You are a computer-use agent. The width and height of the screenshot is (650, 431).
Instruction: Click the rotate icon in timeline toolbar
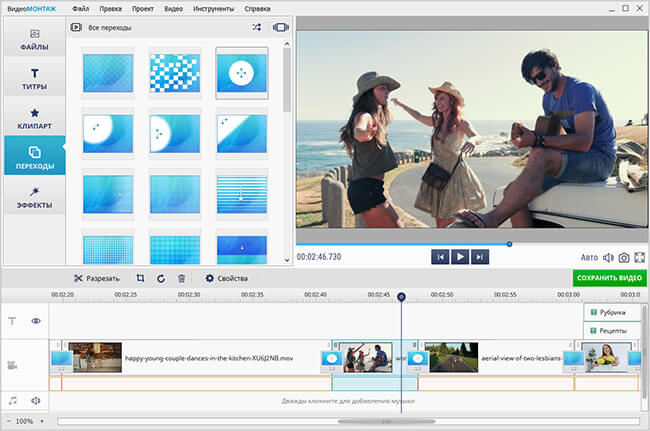pyautogui.click(x=161, y=278)
